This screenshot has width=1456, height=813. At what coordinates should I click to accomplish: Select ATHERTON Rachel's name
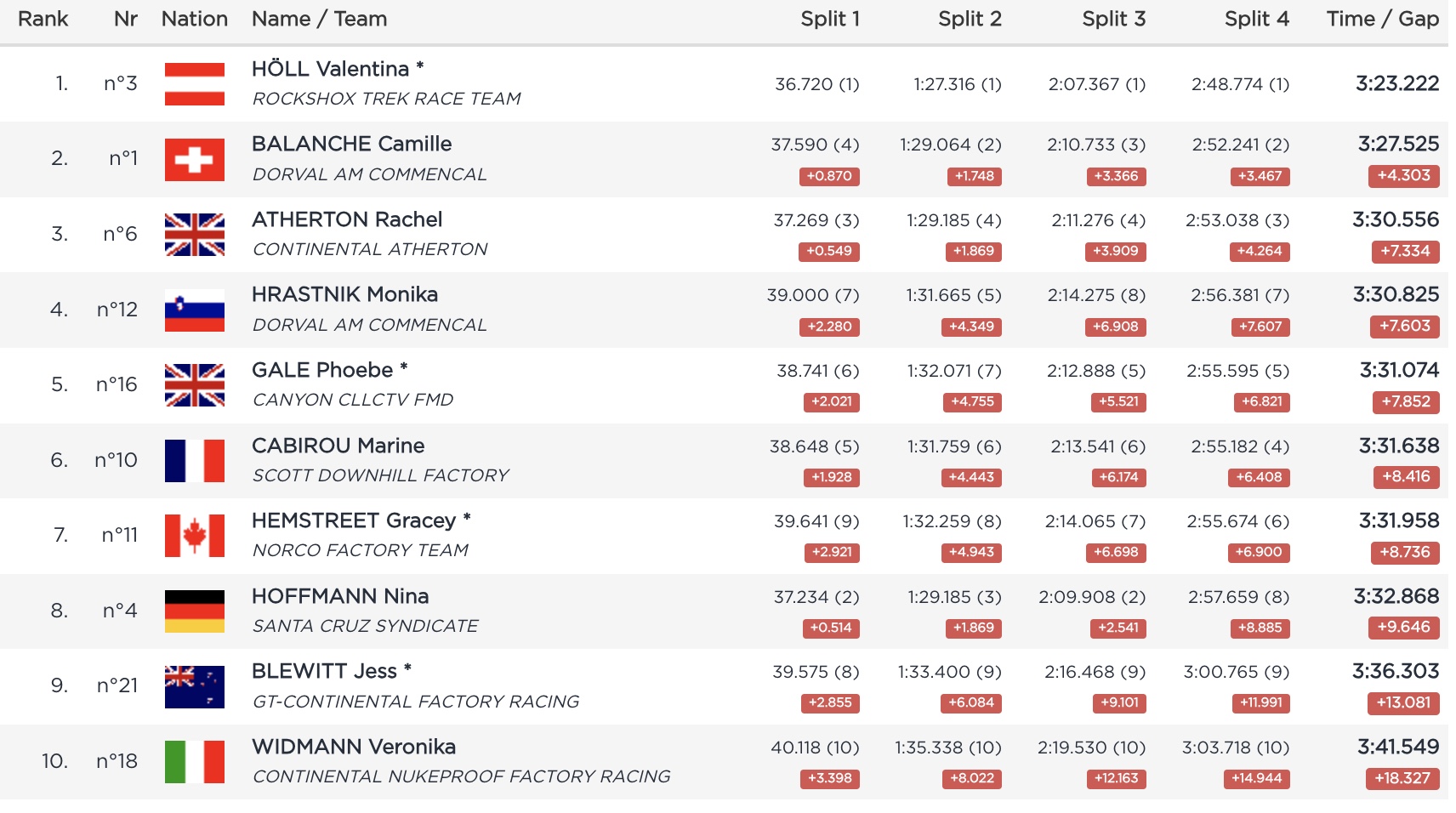pos(347,219)
